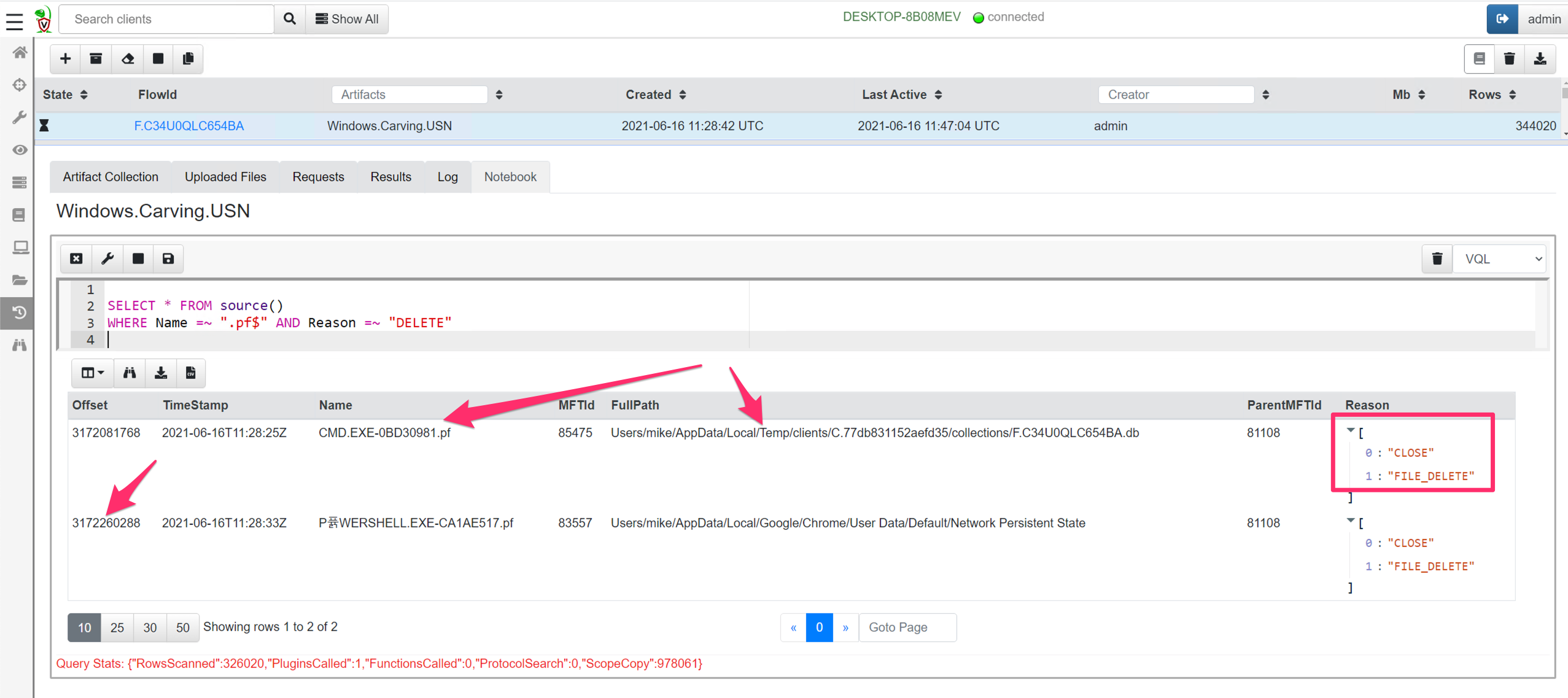Click the eraser delete artifact icon
This screenshot has height=698, width=1568.
[127, 58]
